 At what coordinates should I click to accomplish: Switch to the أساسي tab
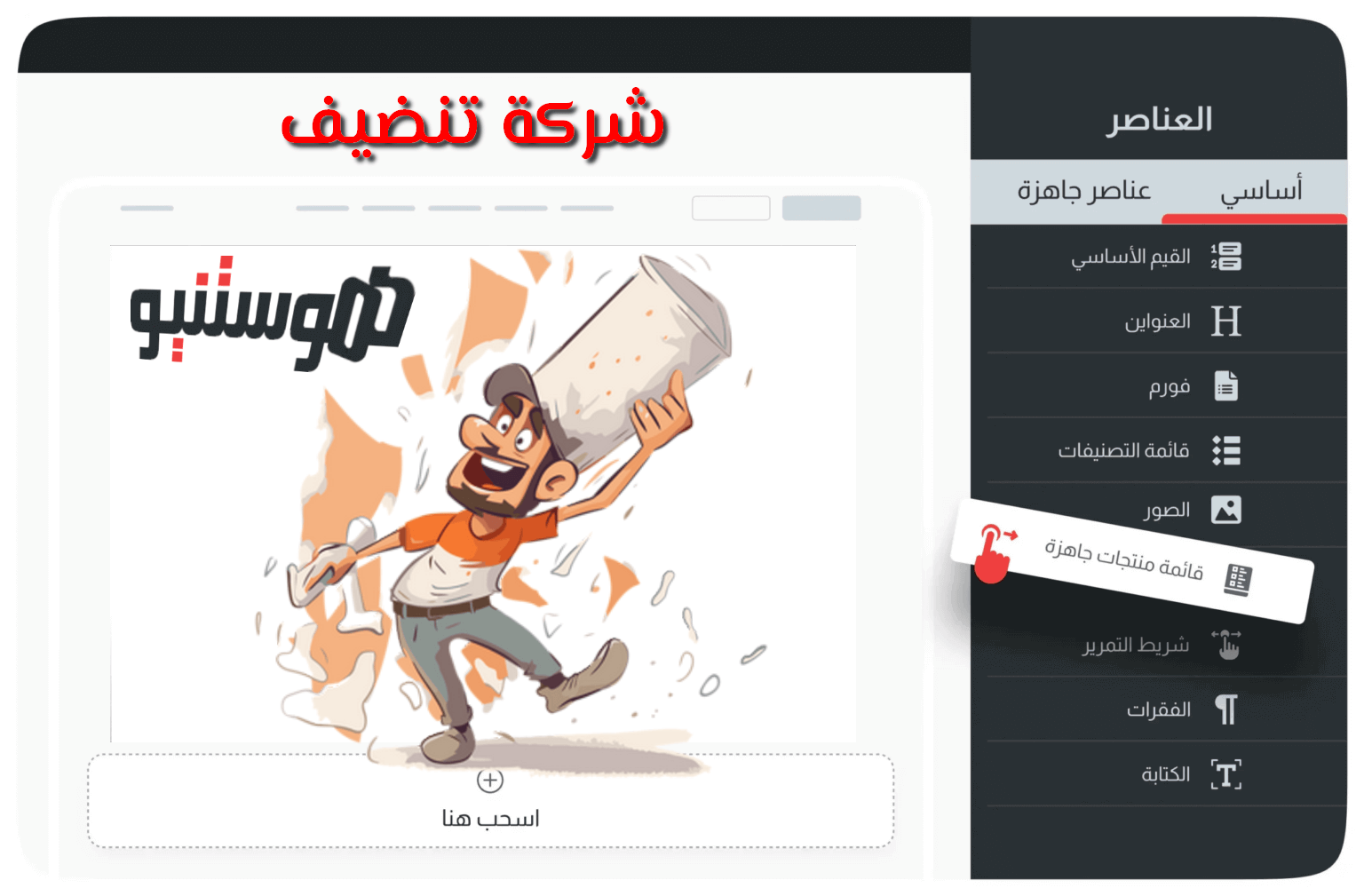pos(1261,190)
